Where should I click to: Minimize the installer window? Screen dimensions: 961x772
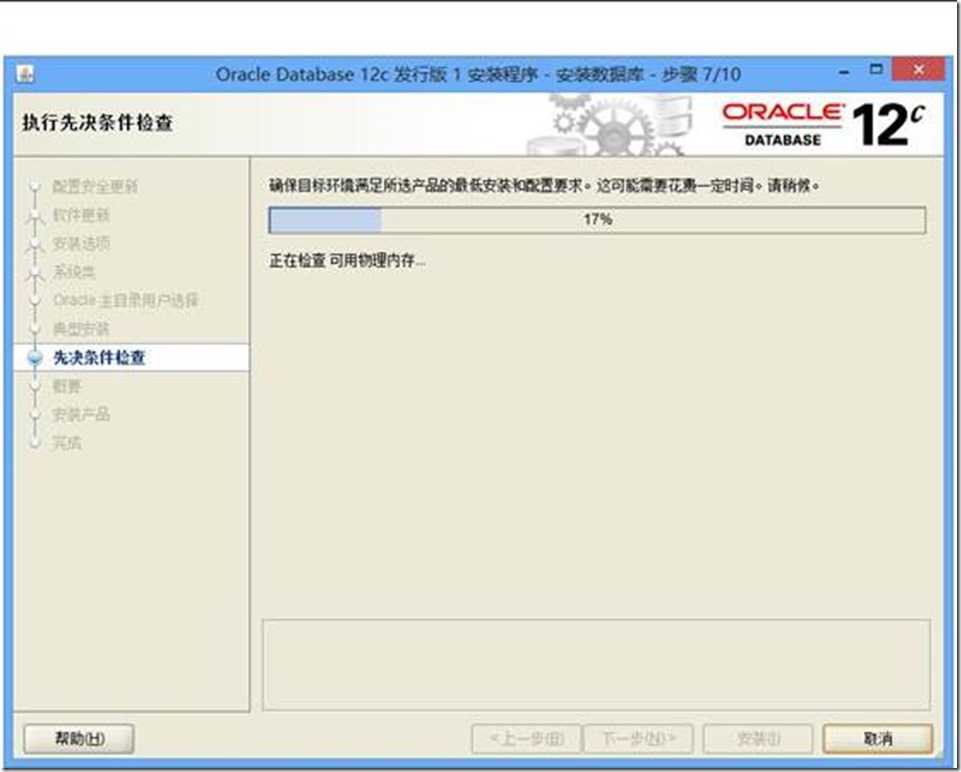click(845, 72)
